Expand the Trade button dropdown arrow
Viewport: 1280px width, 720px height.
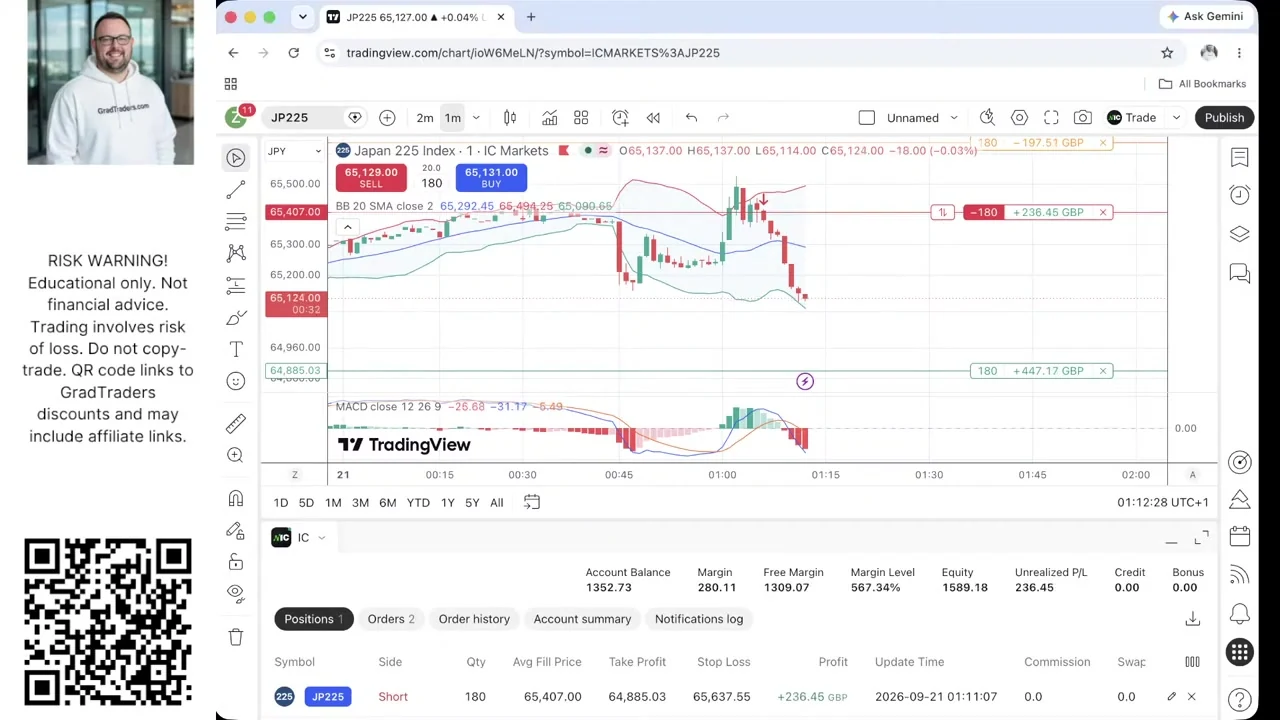pyautogui.click(x=1176, y=118)
